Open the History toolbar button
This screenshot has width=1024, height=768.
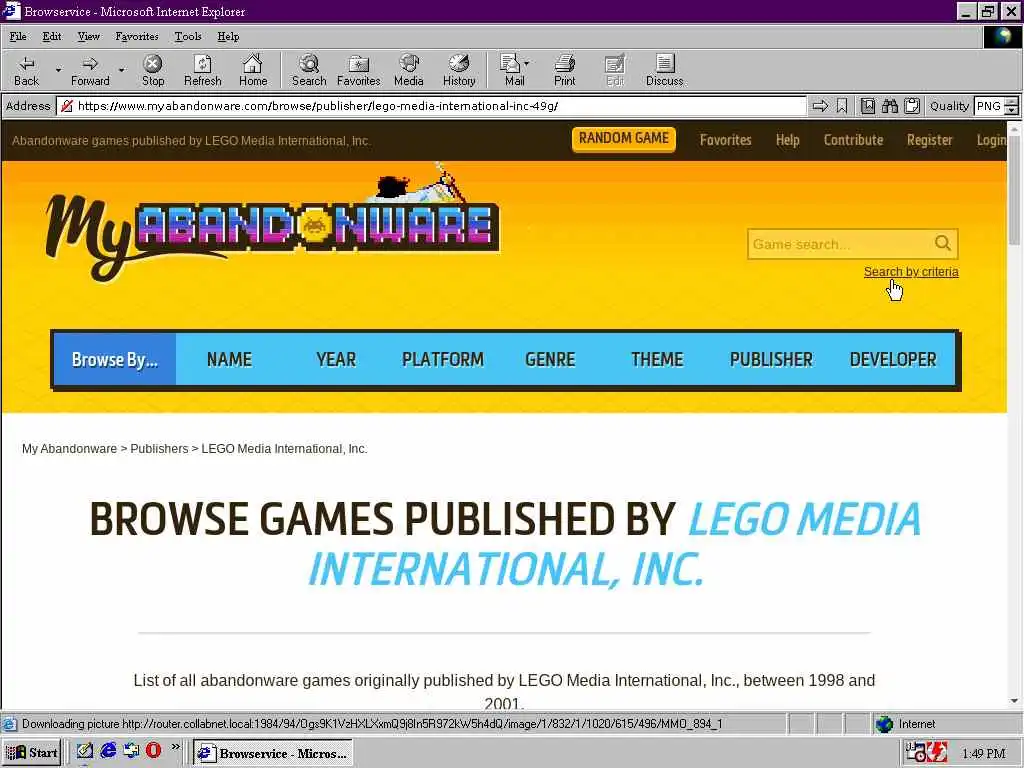tap(459, 71)
